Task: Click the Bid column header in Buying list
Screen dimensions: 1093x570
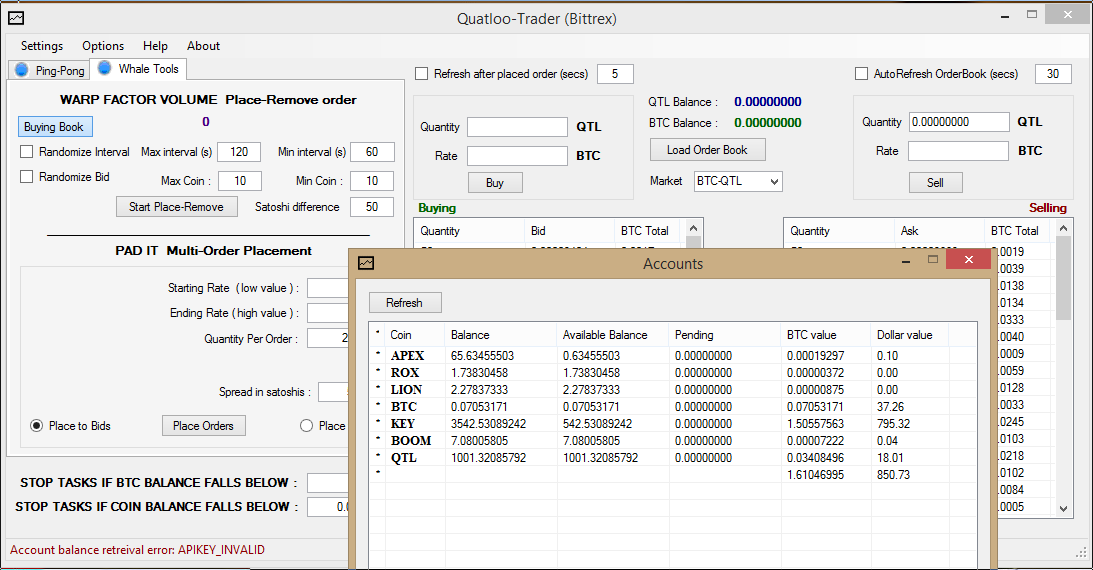Action: pyautogui.click(x=569, y=231)
